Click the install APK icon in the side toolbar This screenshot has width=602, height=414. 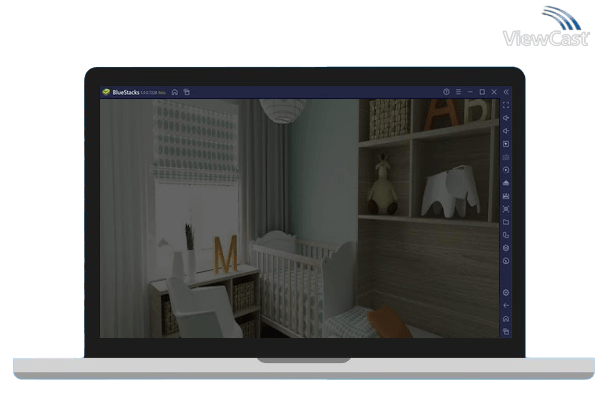pyautogui.click(x=506, y=183)
